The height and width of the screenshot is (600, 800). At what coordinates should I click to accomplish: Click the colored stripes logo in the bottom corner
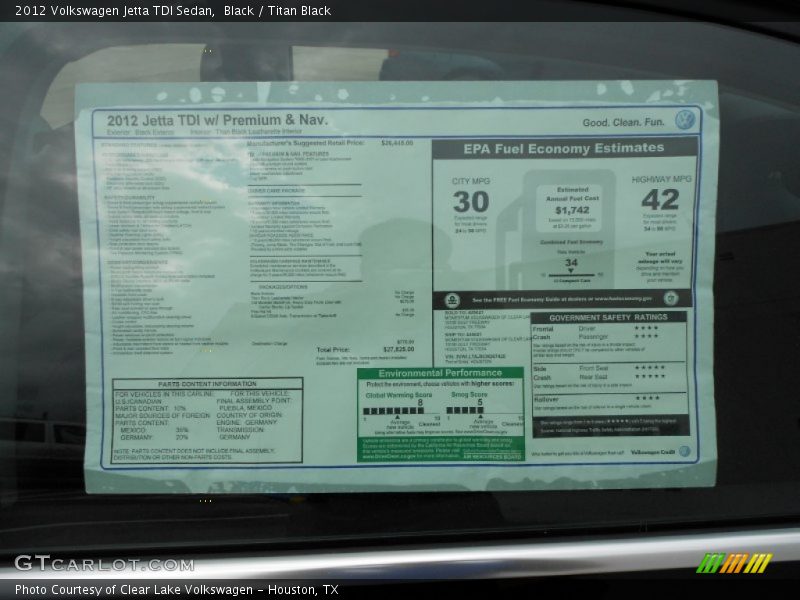pyautogui.click(x=733, y=563)
